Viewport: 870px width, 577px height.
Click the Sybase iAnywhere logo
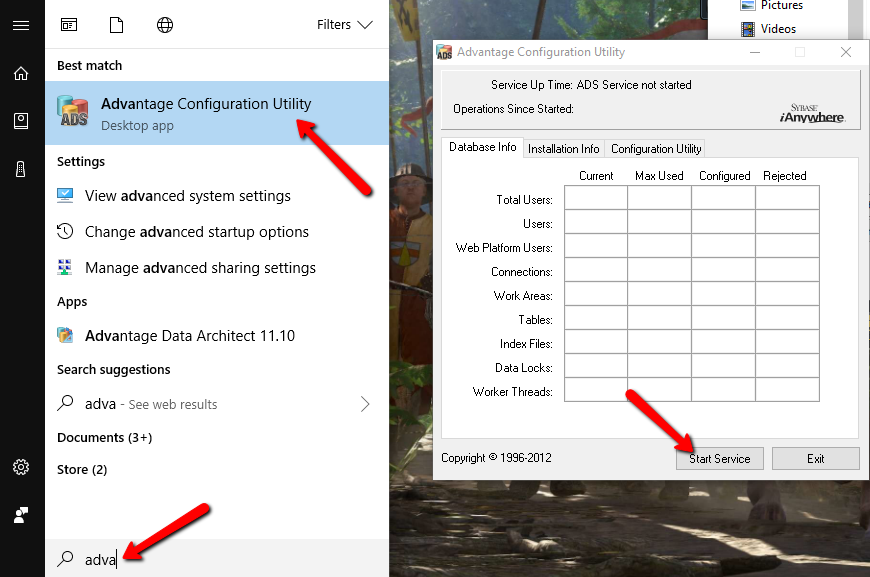813,113
